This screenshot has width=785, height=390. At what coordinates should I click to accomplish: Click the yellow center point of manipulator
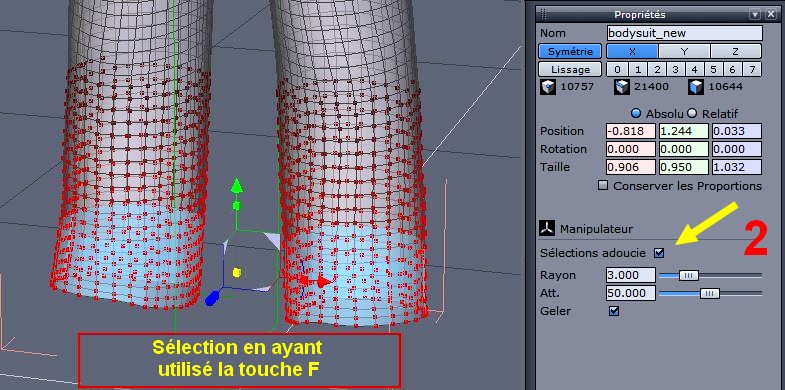pyautogui.click(x=237, y=272)
